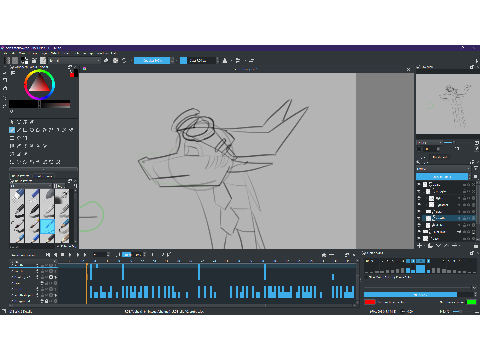Select the Measure tool in toolbox
The height and width of the screenshot is (360, 480).
point(19,154)
